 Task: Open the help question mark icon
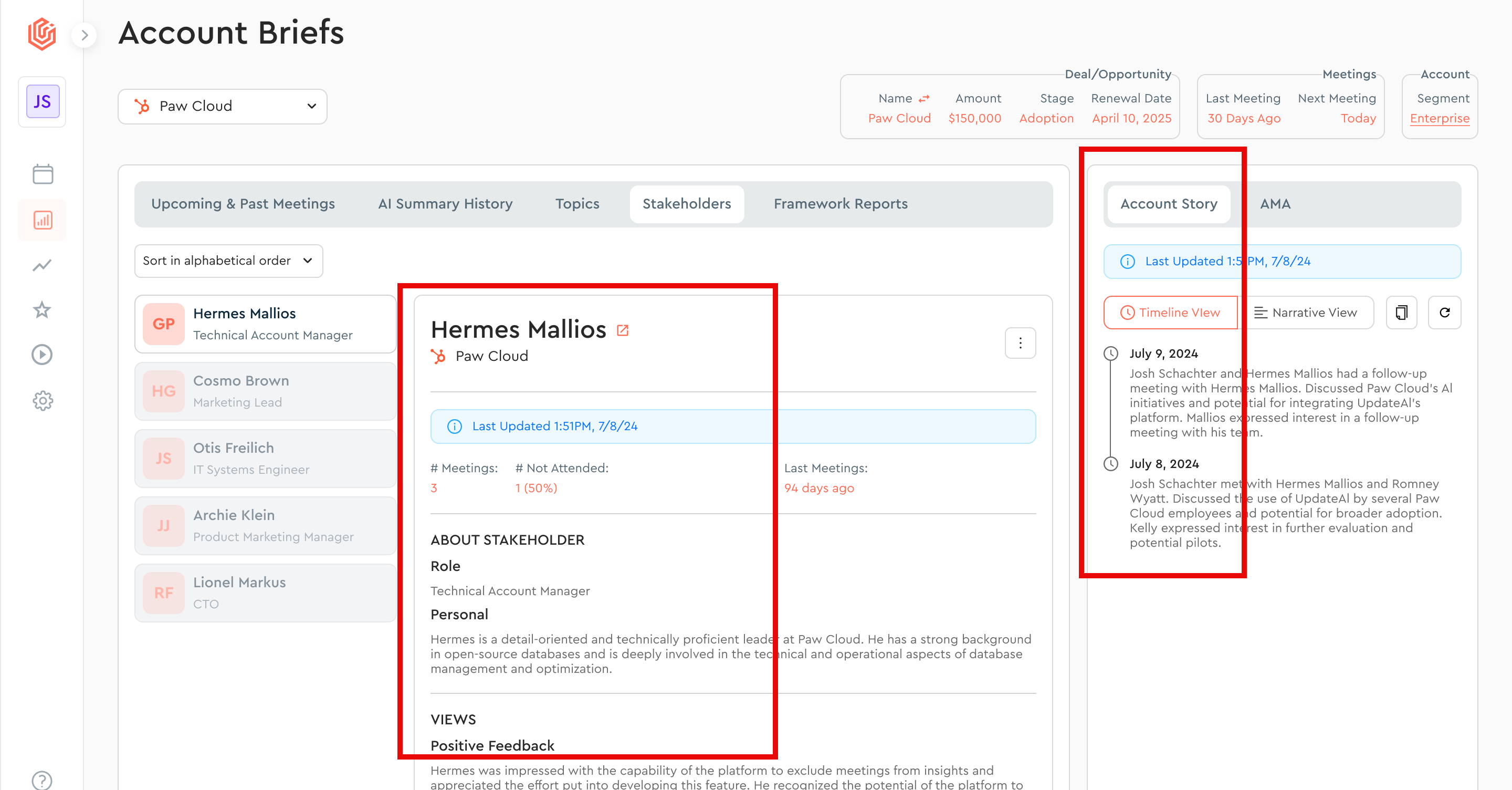point(42,780)
